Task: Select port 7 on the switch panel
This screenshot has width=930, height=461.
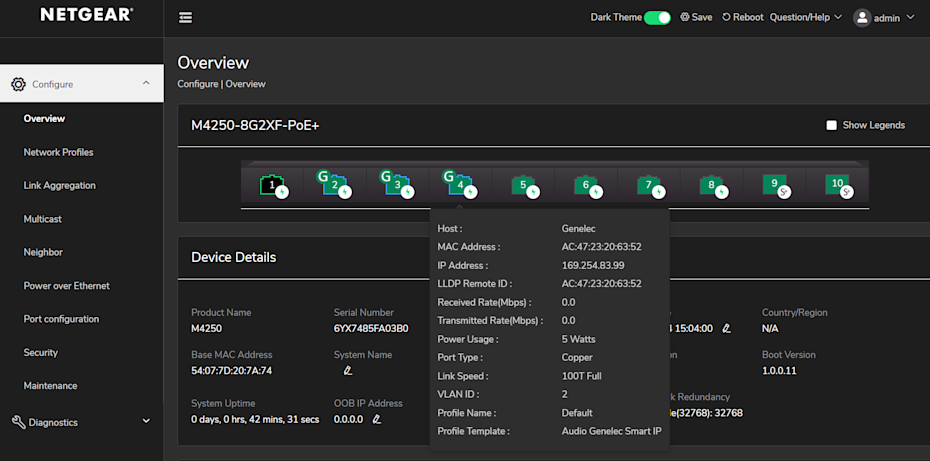Action: tap(649, 185)
